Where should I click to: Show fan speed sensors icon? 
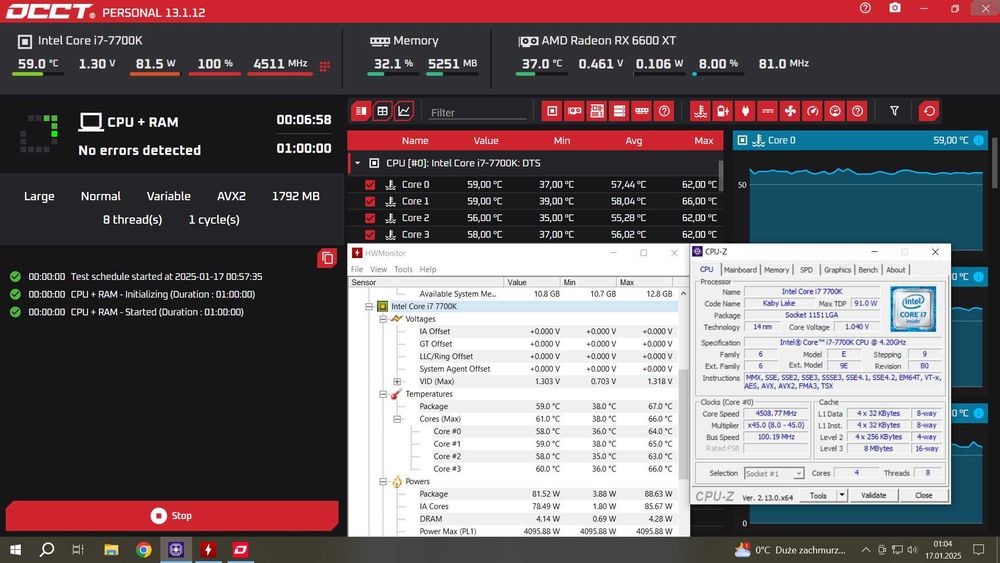coord(790,111)
